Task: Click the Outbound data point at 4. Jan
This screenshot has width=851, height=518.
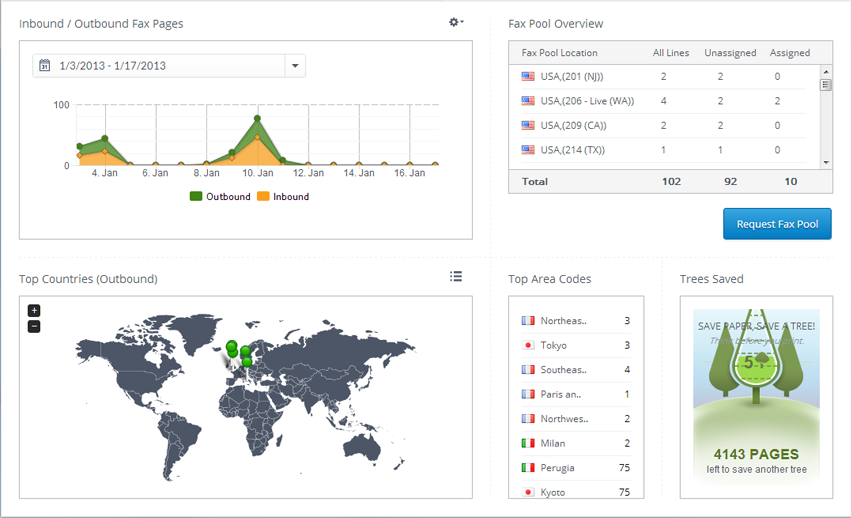Action: (x=105, y=138)
